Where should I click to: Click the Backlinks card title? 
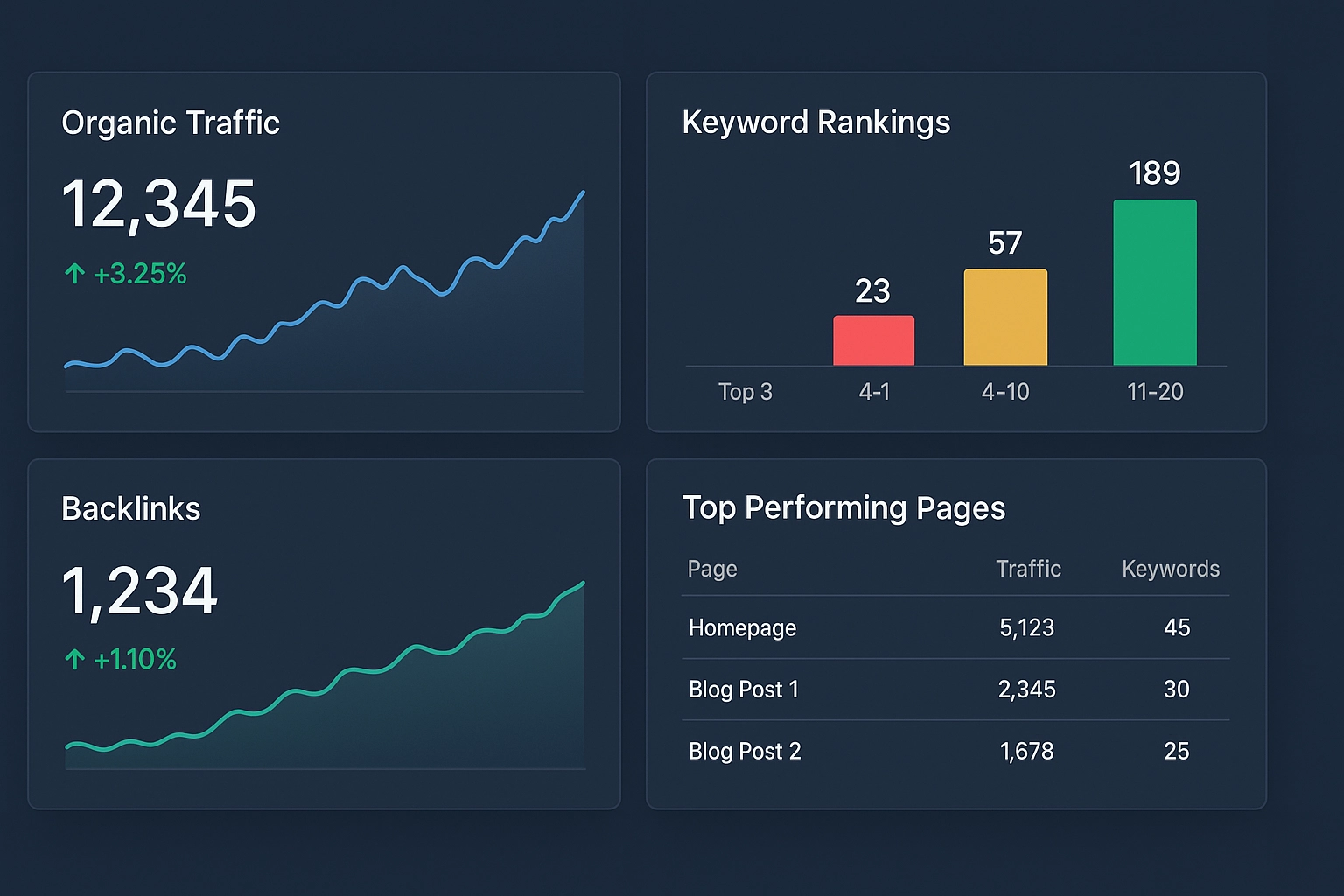pos(131,509)
